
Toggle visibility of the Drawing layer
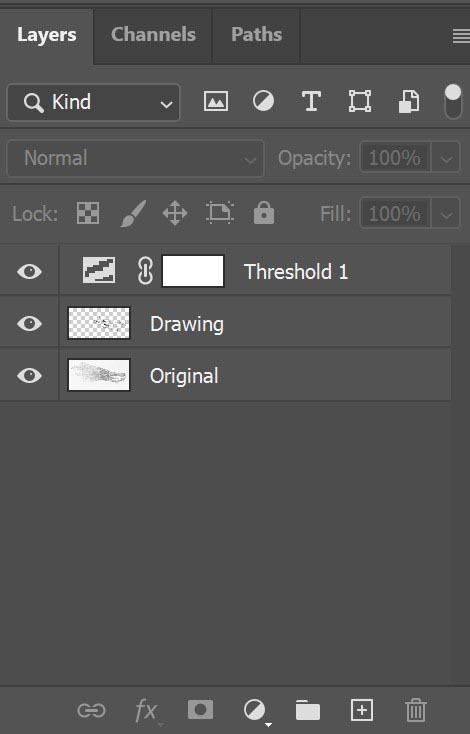29,323
